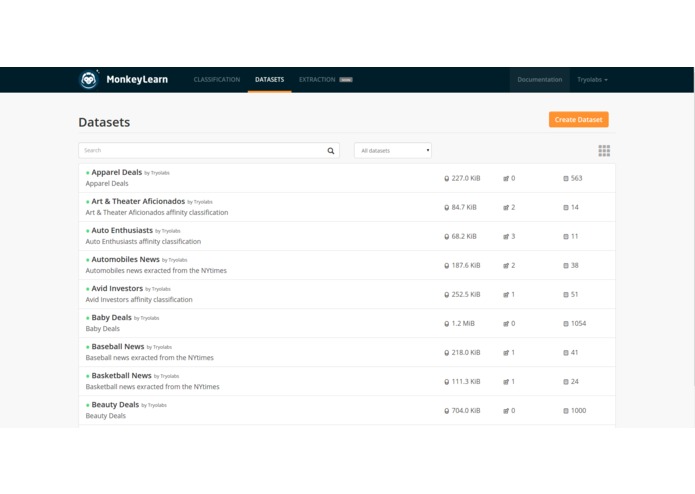Click the Datasets page heading
The width and height of the screenshot is (695, 494).
(104, 122)
